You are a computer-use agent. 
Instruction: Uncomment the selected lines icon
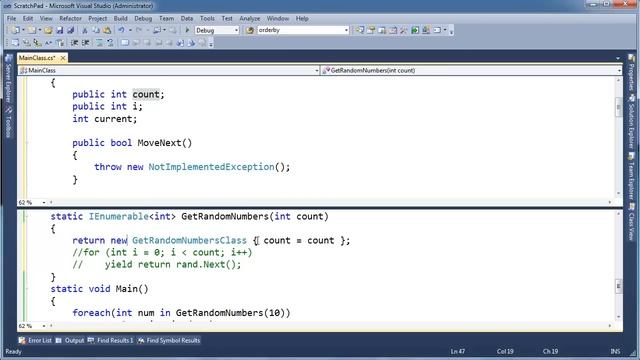(110, 42)
